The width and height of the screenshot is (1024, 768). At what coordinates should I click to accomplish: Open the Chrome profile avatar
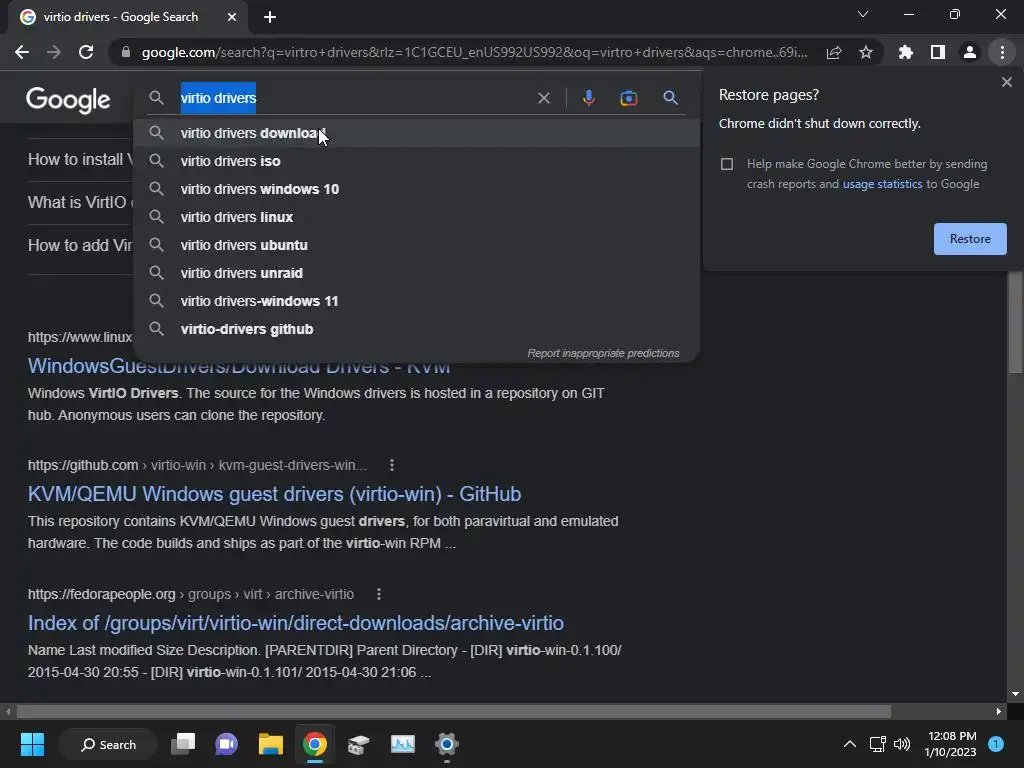point(969,52)
